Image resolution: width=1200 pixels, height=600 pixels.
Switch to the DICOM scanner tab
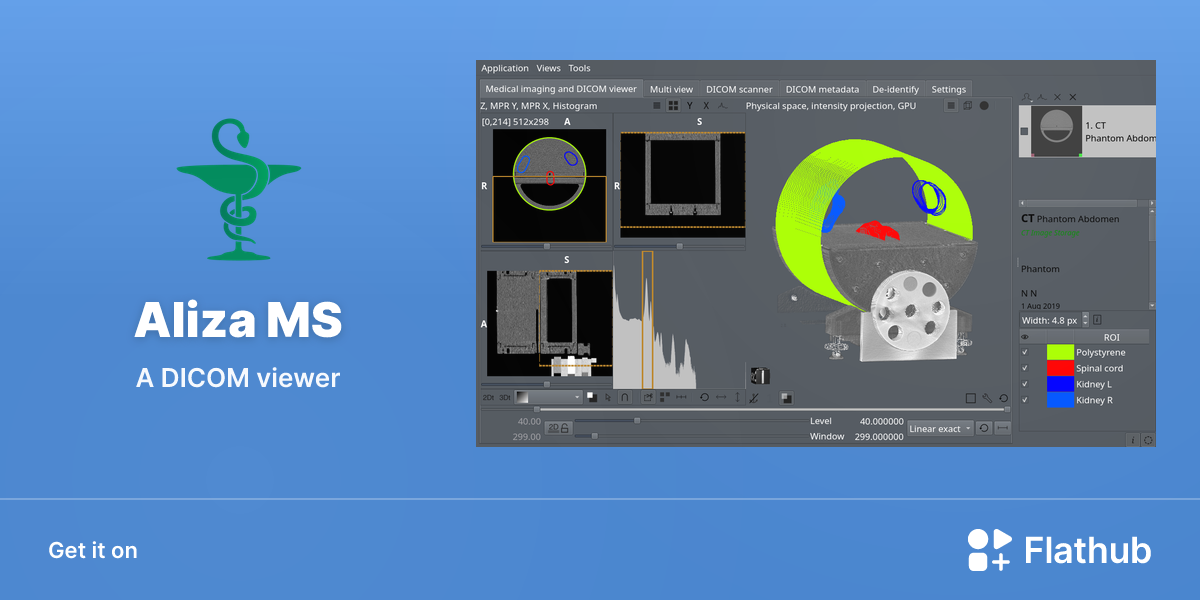point(739,89)
